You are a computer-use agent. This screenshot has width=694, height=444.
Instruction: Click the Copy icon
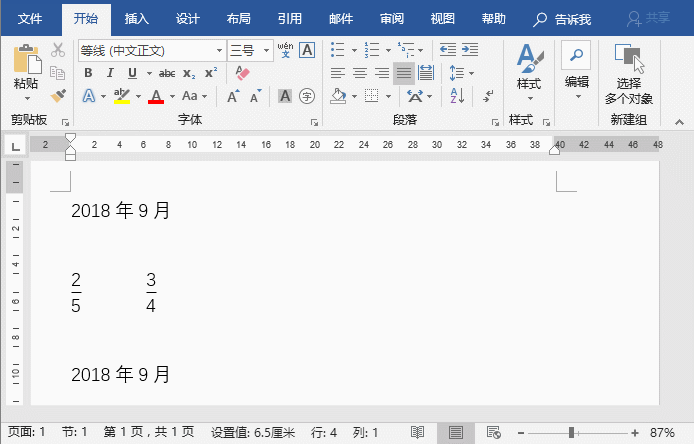[x=58, y=73]
